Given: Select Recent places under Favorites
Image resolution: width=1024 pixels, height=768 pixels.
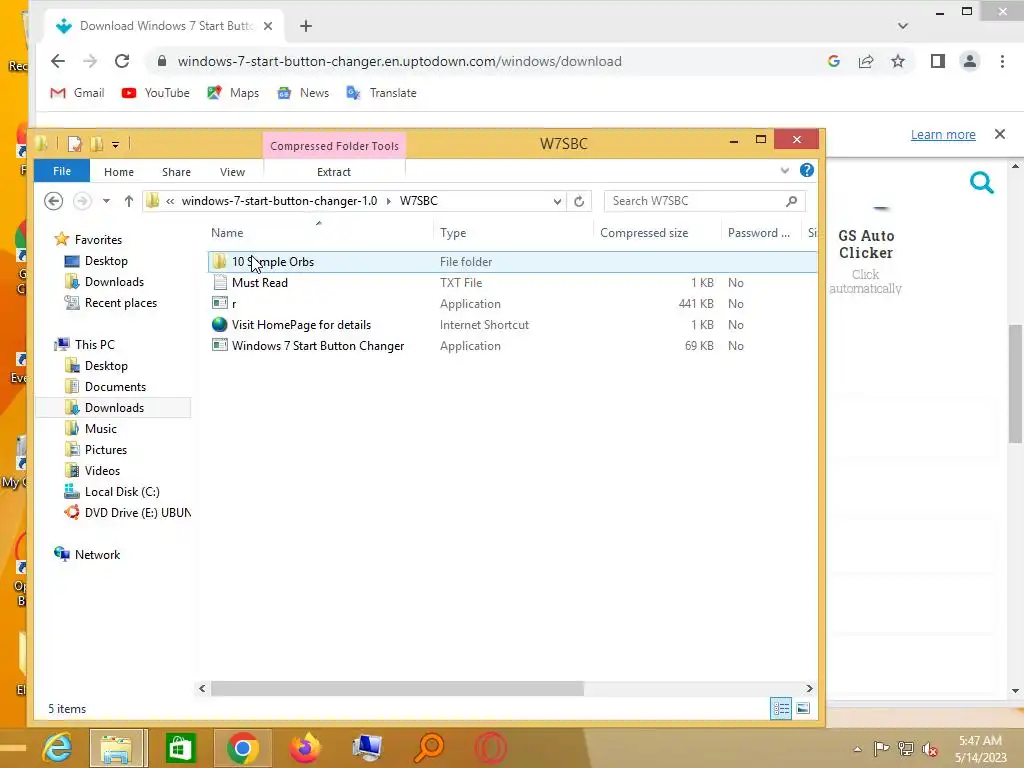Looking at the screenshot, I should point(121,303).
